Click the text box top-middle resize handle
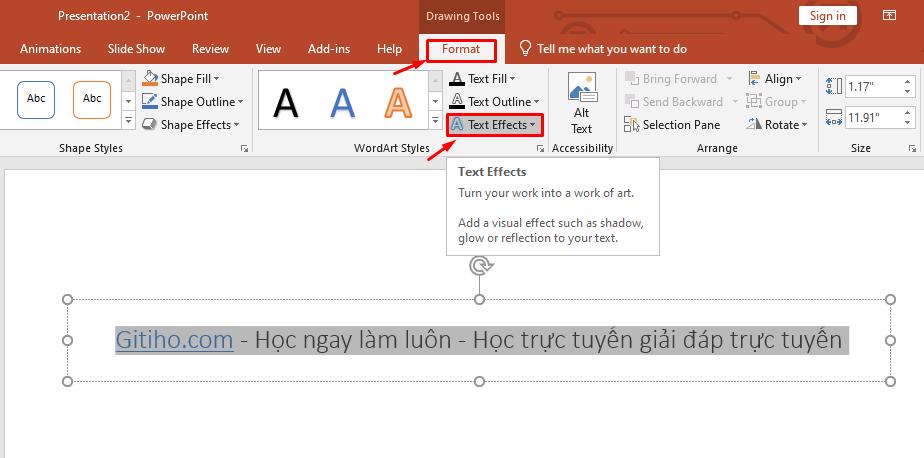 (480, 299)
